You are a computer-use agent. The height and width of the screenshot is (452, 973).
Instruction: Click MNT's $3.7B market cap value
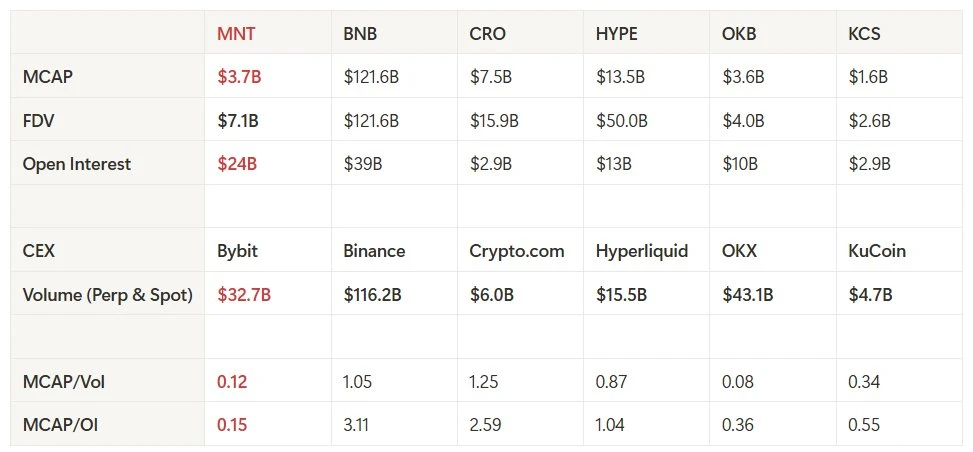pos(238,77)
